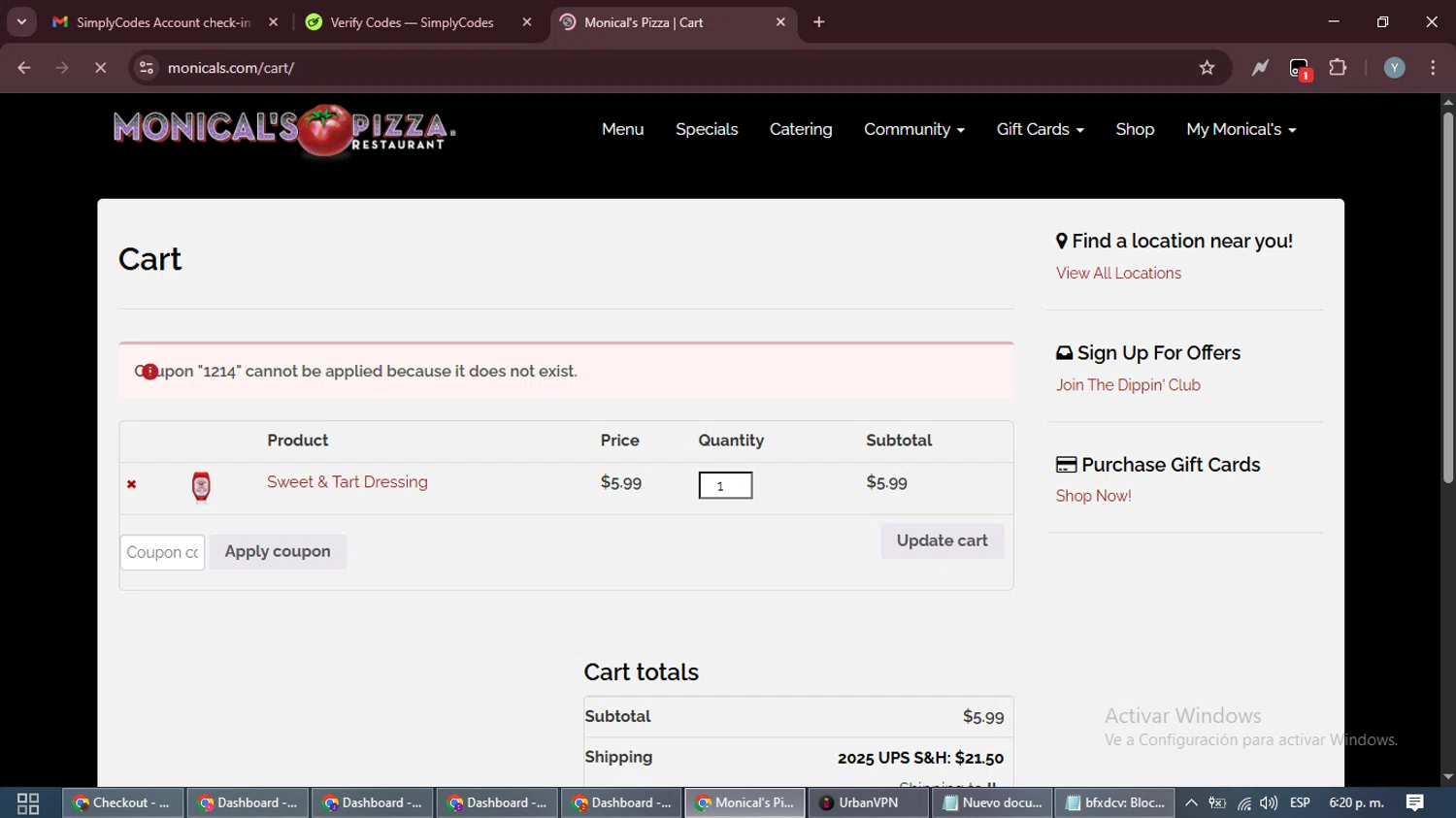Click the Shop Now! link

tap(1093, 496)
